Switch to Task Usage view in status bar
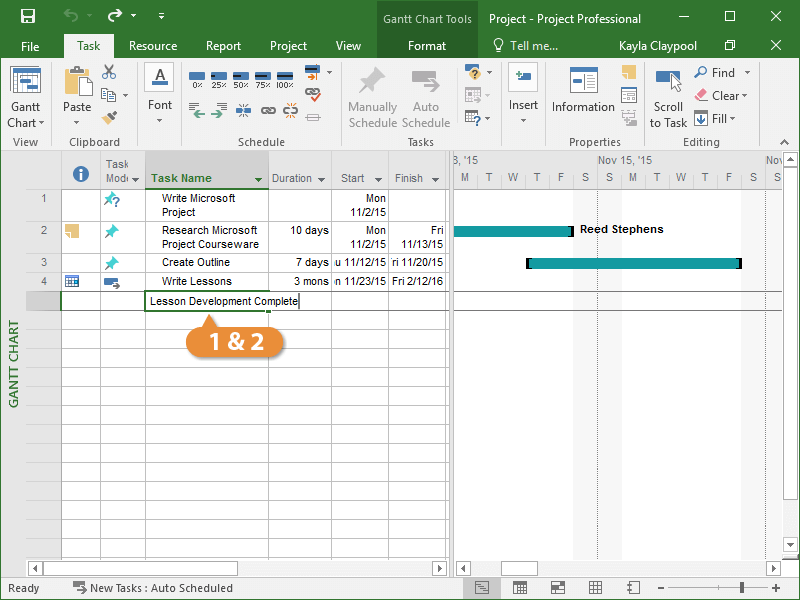The width and height of the screenshot is (800, 600). [520, 588]
